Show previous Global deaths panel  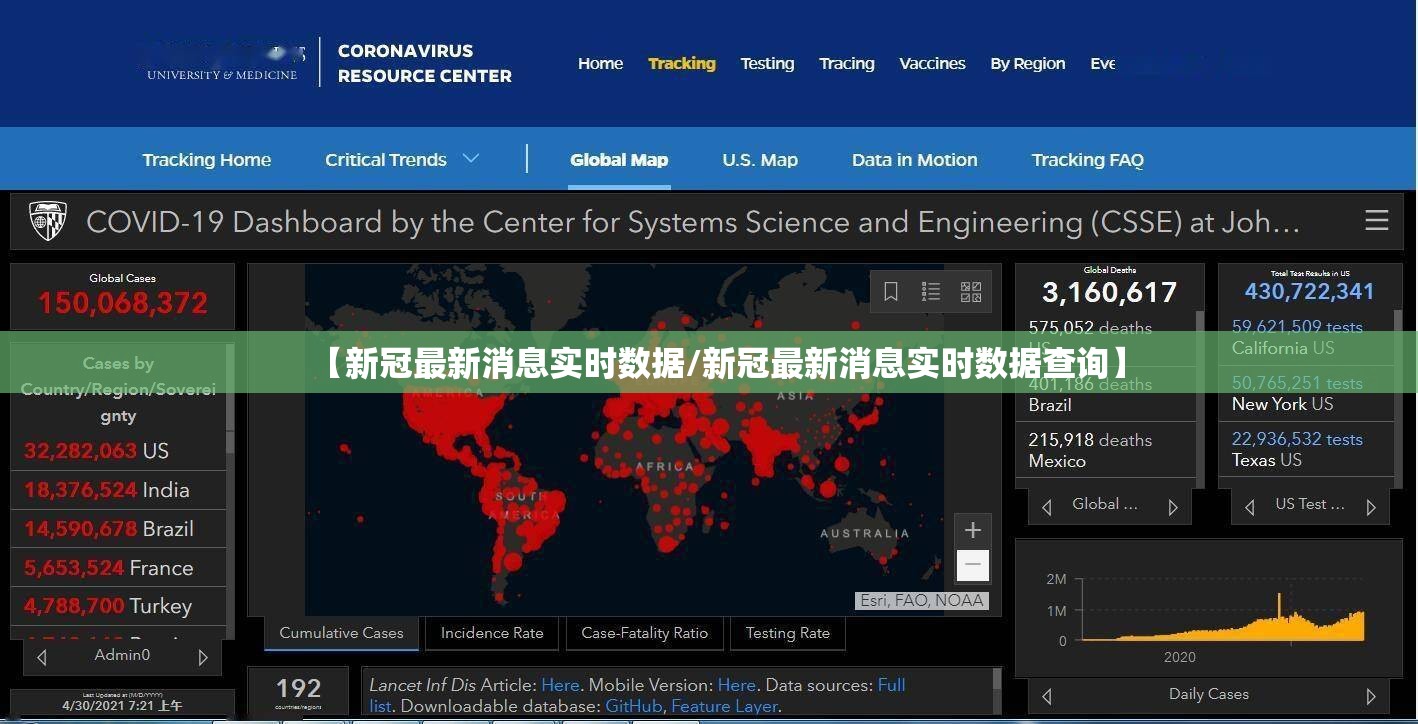(x=1046, y=507)
